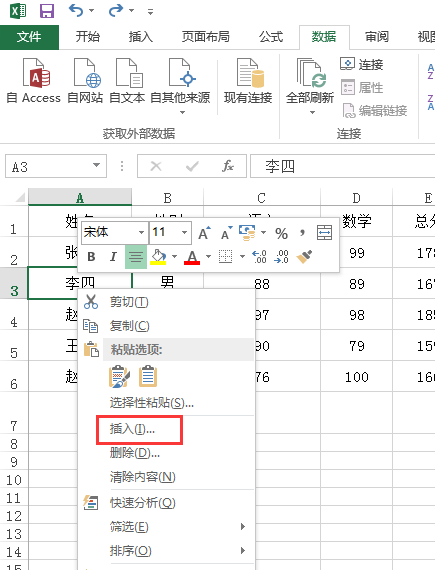Click percent style icon

pyautogui.click(x=282, y=233)
